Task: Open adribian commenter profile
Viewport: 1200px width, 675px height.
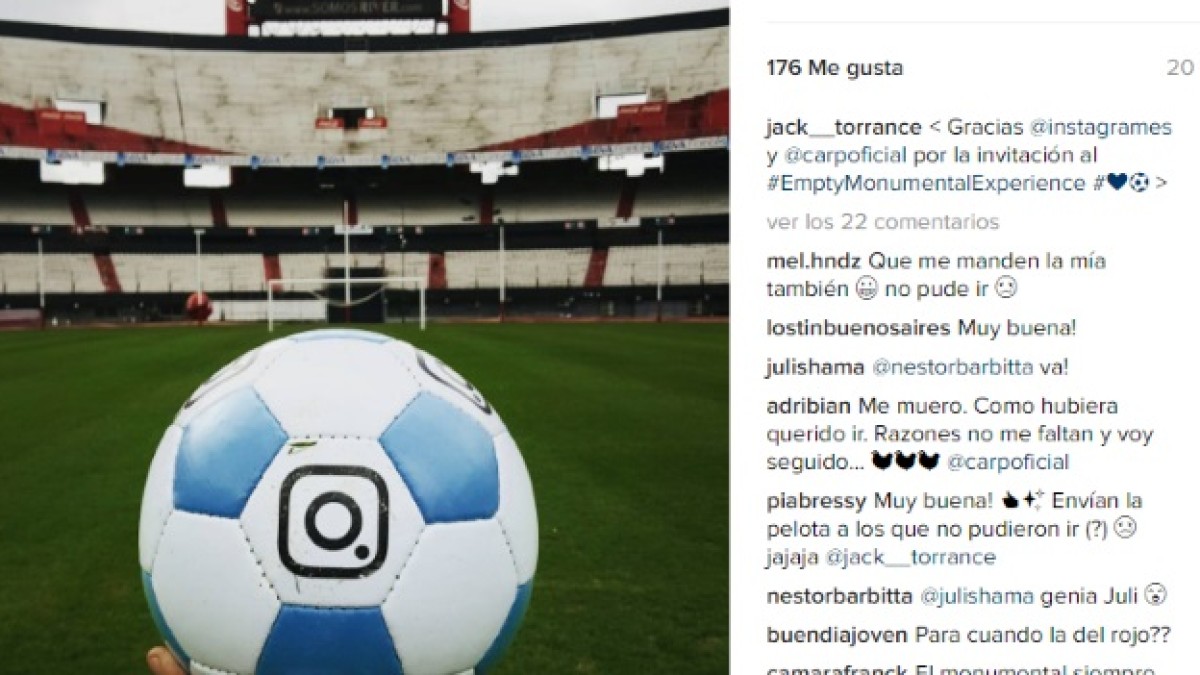Action: [x=809, y=406]
